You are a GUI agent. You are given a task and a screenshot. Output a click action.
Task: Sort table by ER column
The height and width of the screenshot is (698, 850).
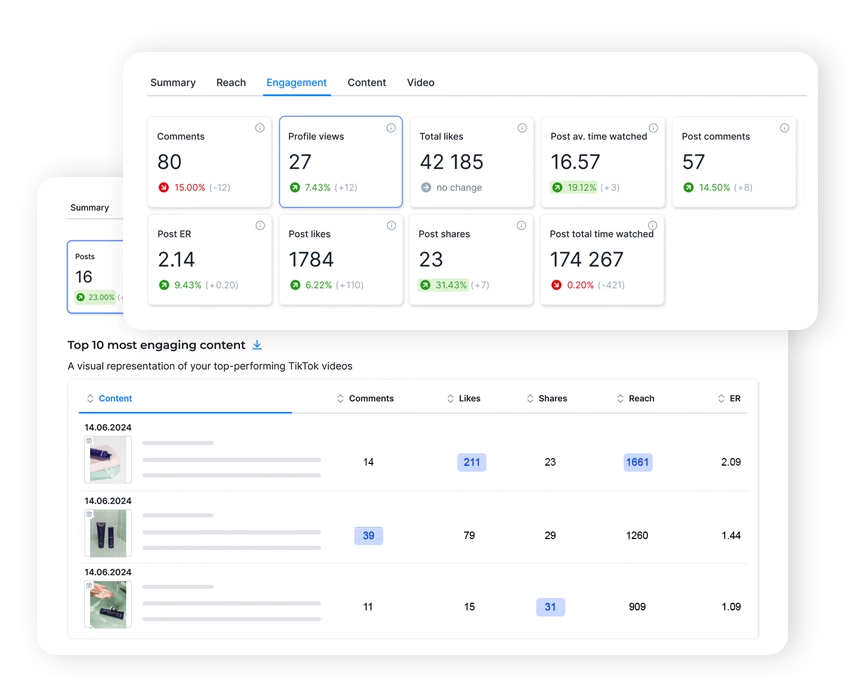point(729,398)
